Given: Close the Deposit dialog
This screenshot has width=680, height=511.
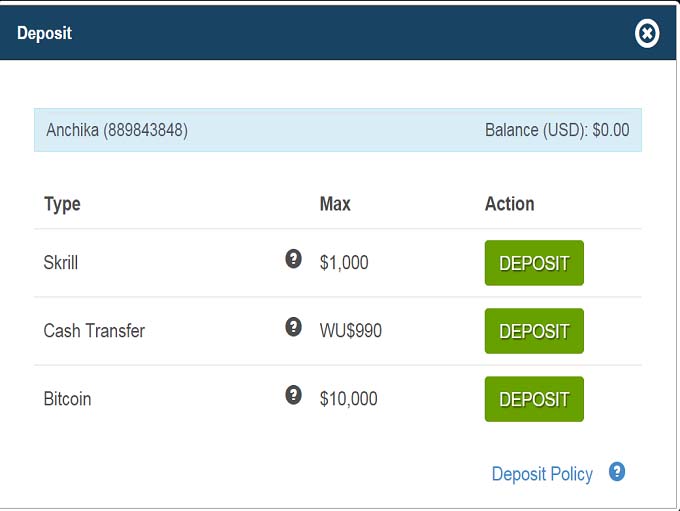Looking at the screenshot, I should 647,34.
